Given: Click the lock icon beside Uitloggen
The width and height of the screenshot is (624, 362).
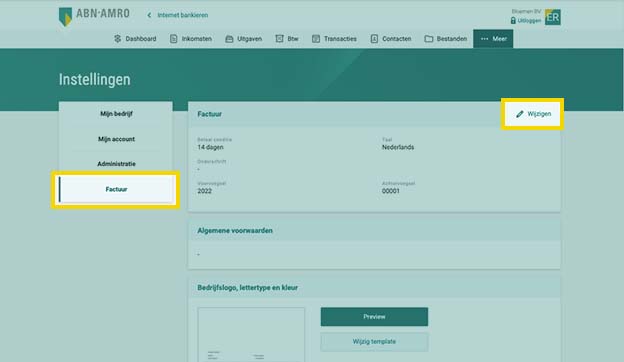Looking at the screenshot, I should point(513,20).
